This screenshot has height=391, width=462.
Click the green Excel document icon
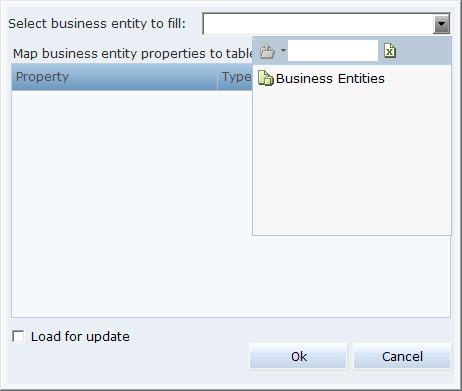(x=390, y=51)
